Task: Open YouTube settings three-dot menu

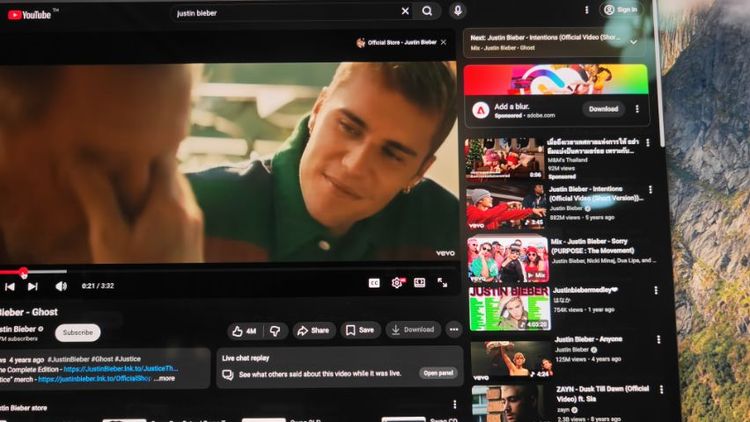Action: (x=586, y=10)
